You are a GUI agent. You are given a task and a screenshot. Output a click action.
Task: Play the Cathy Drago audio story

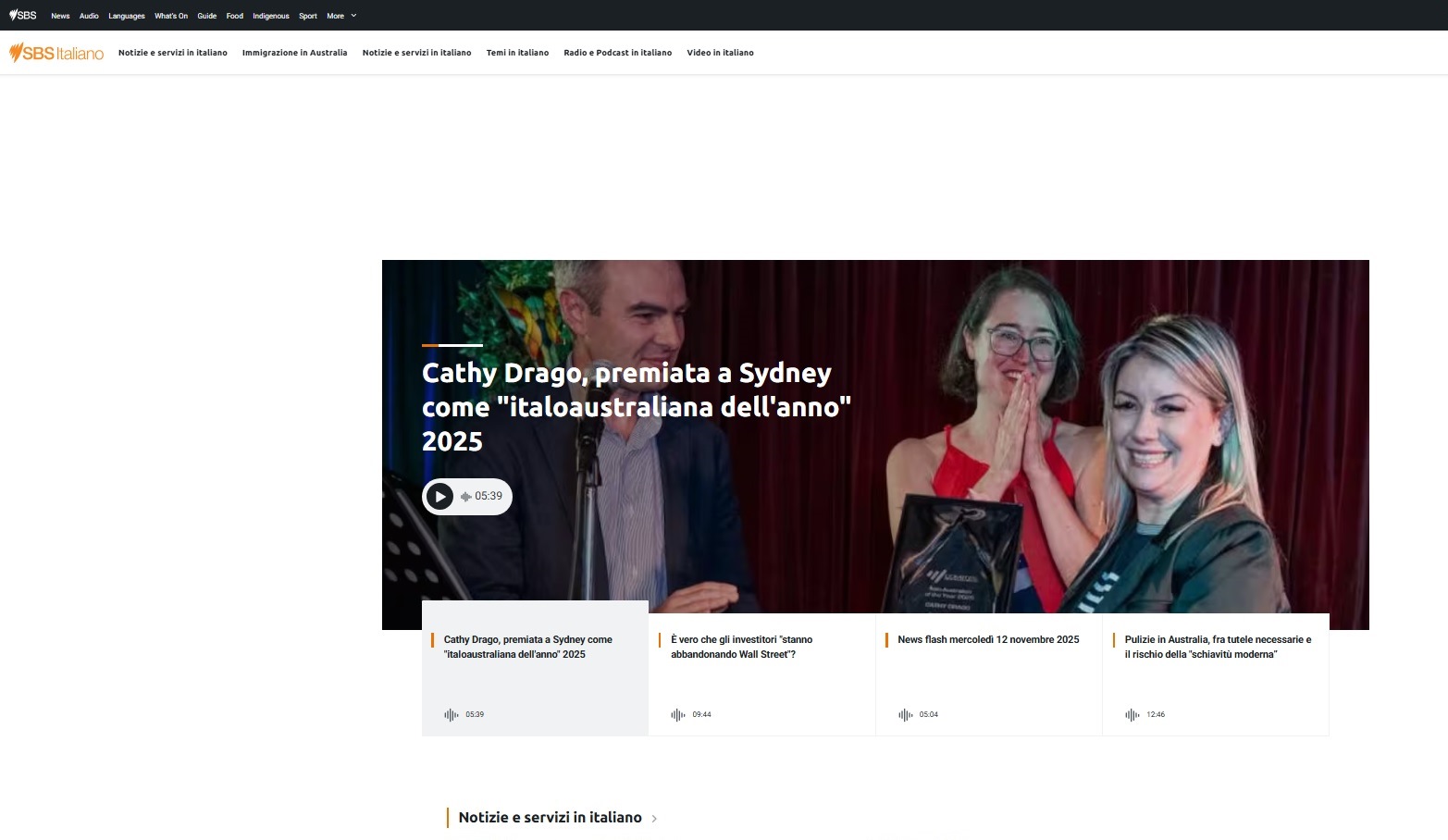point(440,497)
